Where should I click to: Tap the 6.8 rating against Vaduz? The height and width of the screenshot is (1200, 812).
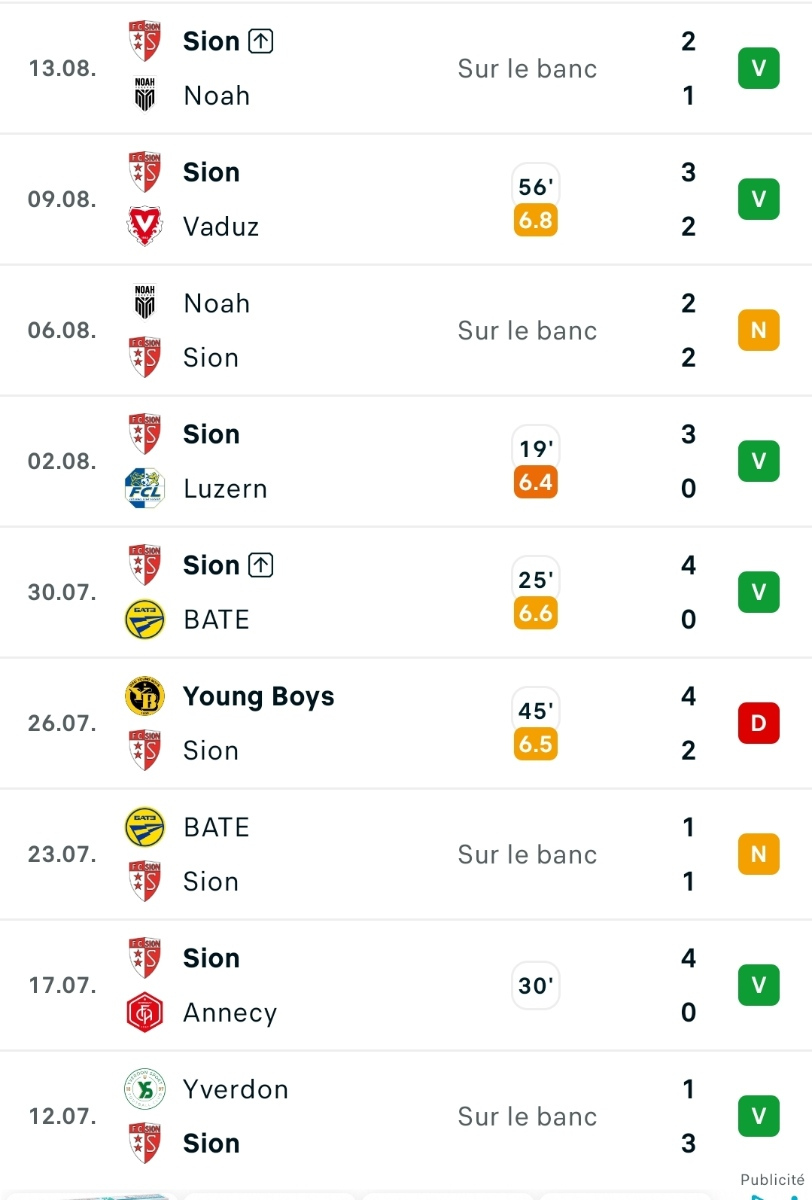pos(536,220)
